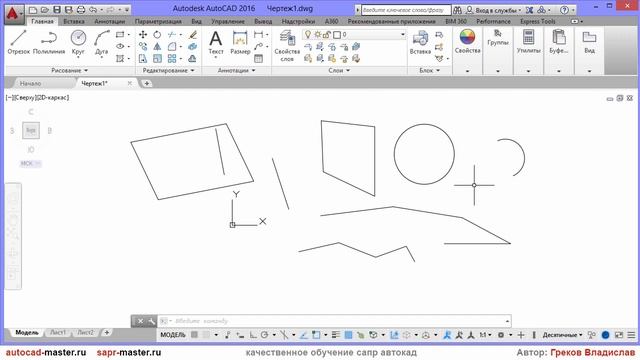Viewport: 640px width, 360px height.
Task: Expand the Рисование panel
Action: coord(69,70)
